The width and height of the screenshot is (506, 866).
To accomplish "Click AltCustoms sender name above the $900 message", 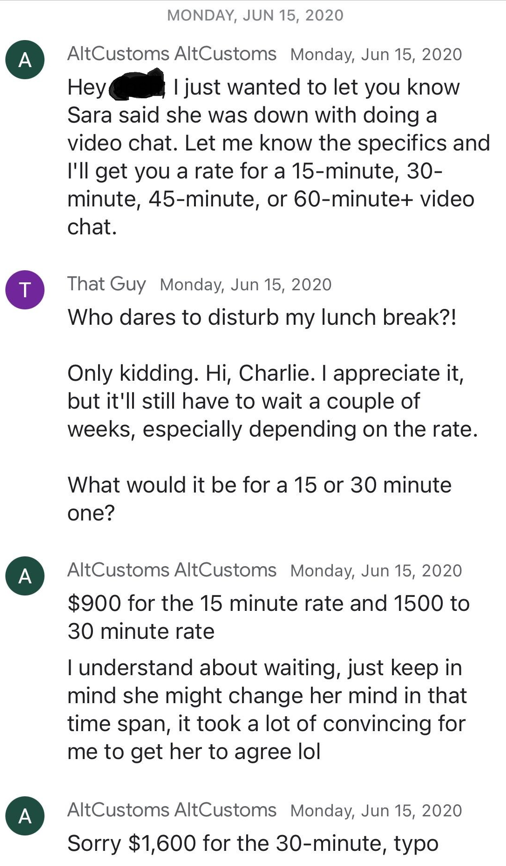I will click(x=172, y=570).
